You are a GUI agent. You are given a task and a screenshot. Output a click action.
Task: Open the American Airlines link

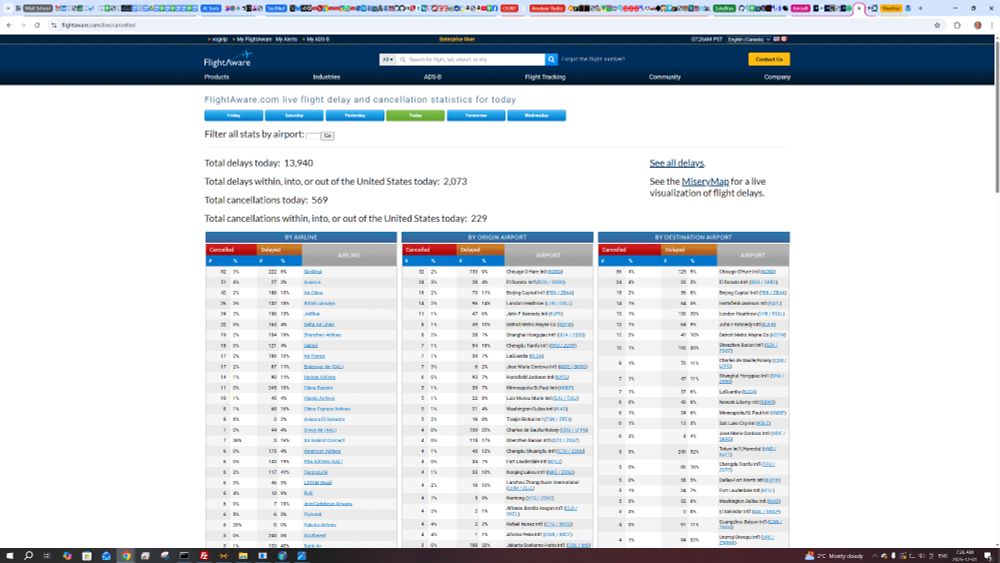click(x=322, y=451)
